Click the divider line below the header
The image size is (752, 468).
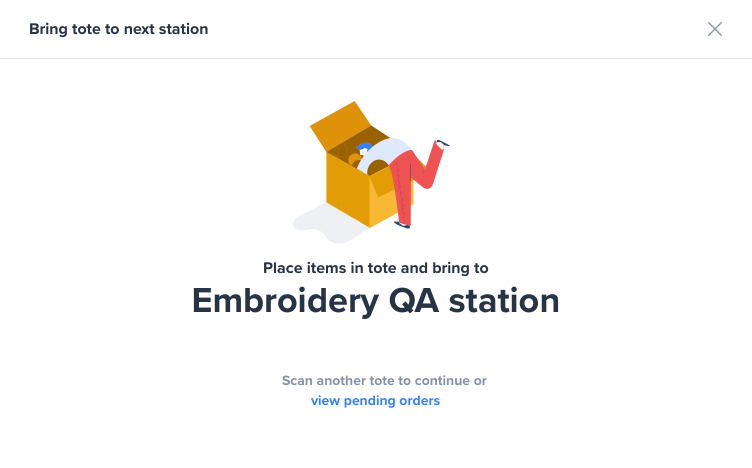(x=376, y=58)
